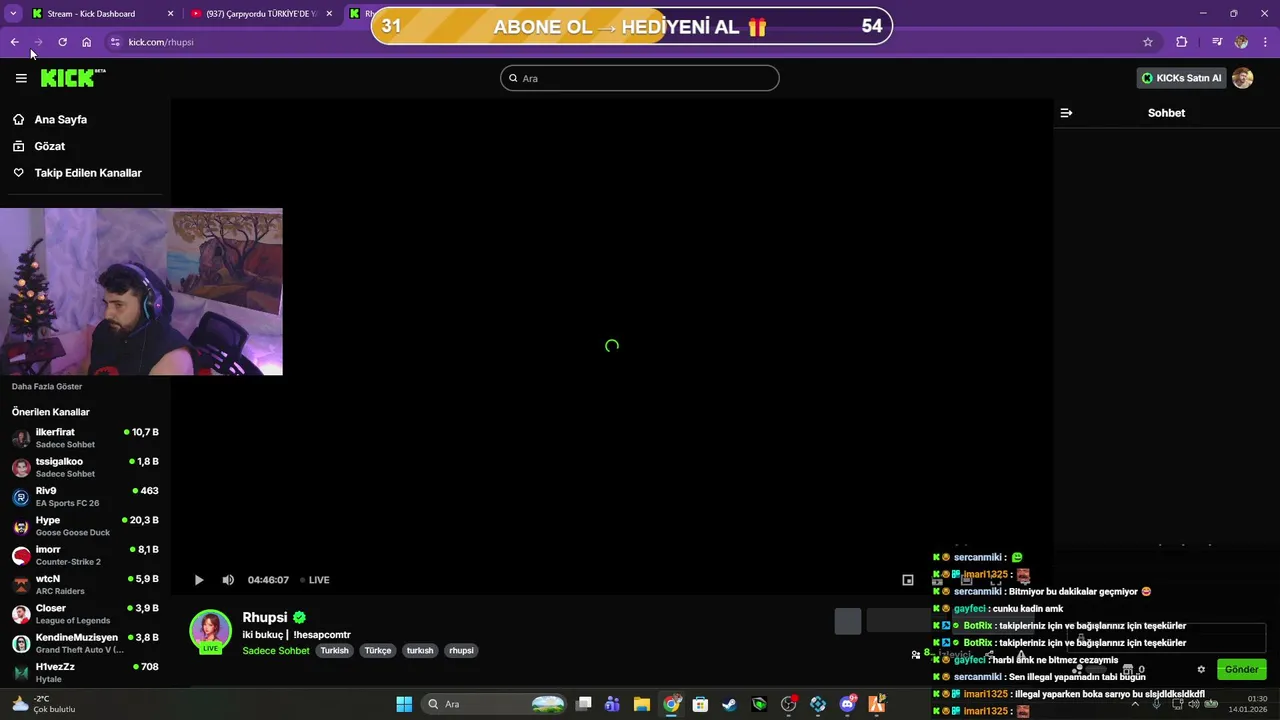Open browser extensions menu
Image resolution: width=1280 pixels, height=720 pixels.
pyautogui.click(x=1182, y=42)
